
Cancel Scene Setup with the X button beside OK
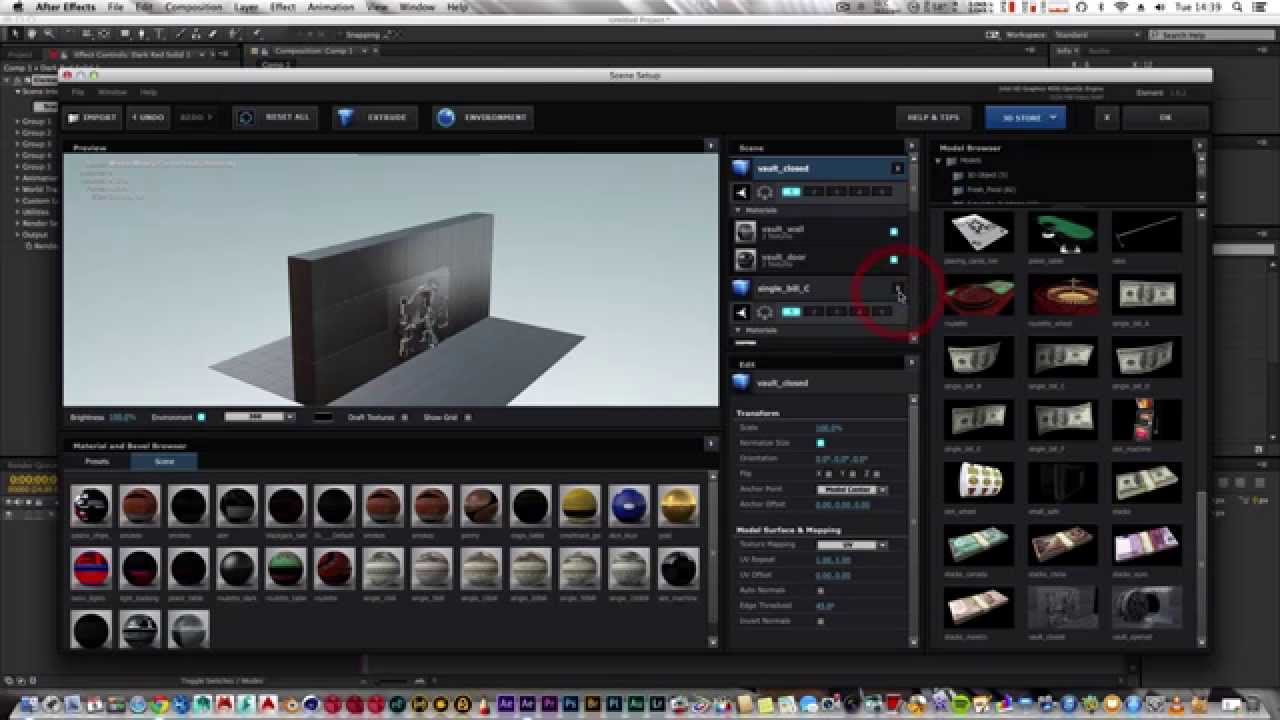(1107, 117)
